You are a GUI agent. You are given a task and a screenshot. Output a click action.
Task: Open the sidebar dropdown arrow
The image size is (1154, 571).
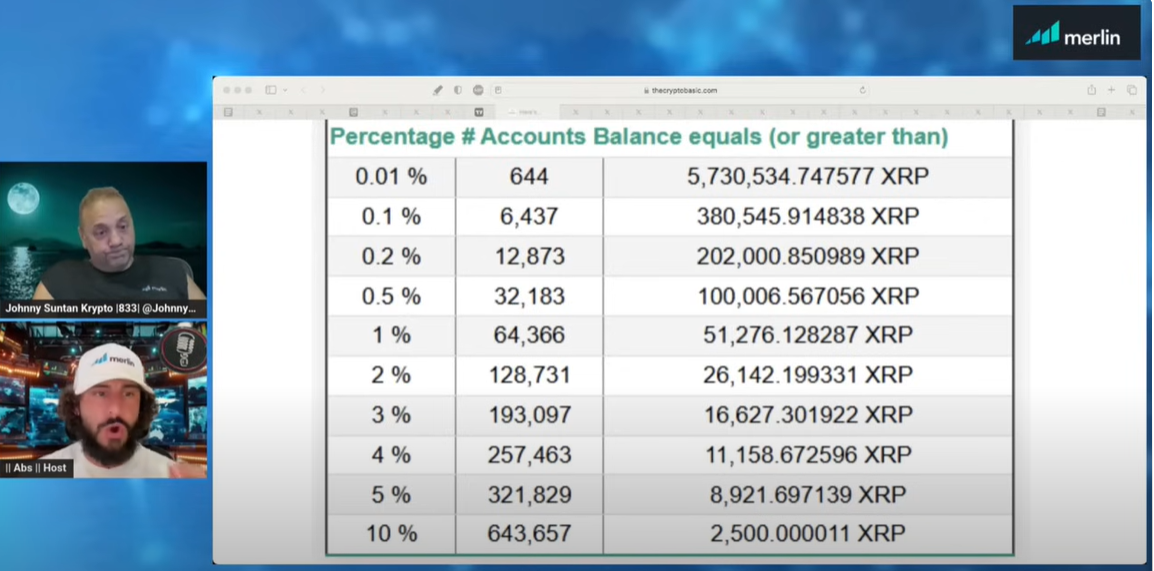pyautogui.click(x=285, y=90)
